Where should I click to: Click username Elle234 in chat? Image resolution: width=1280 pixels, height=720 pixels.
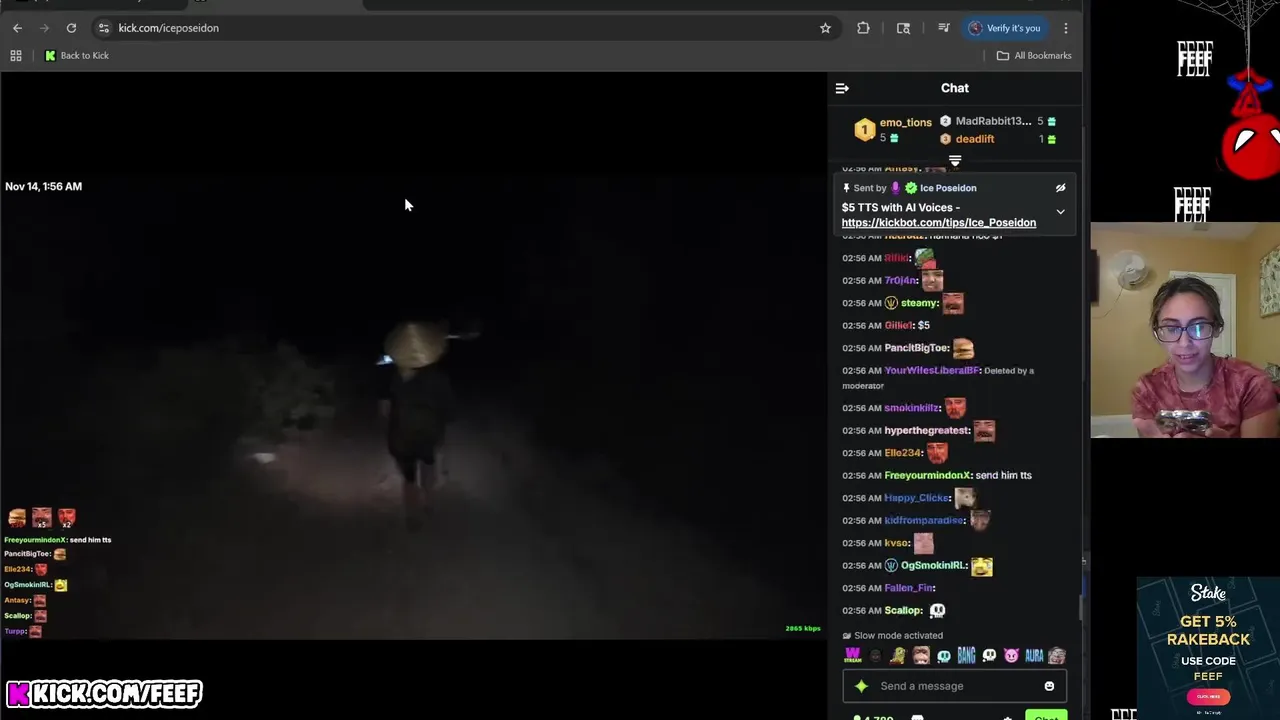903,453
